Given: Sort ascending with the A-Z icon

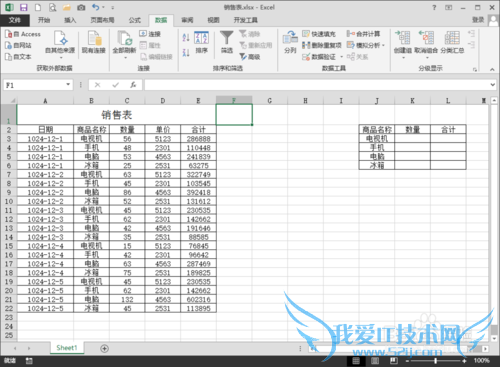Looking at the screenshot, I should click(x=186, y=37).
